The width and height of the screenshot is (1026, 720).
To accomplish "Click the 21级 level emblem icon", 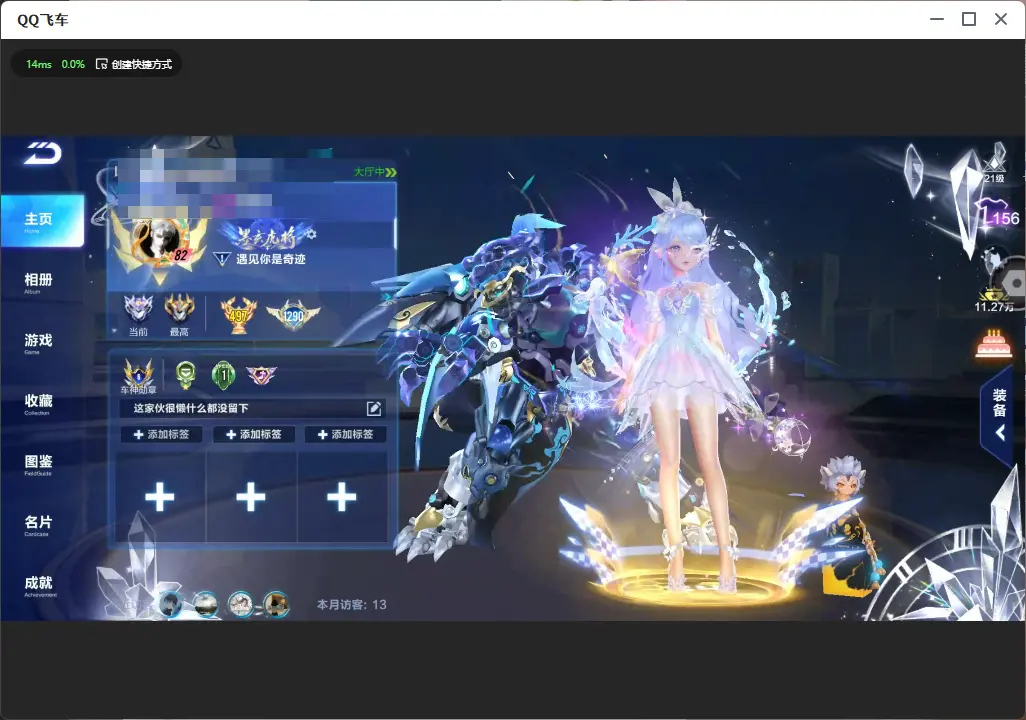I will [995, 168].
